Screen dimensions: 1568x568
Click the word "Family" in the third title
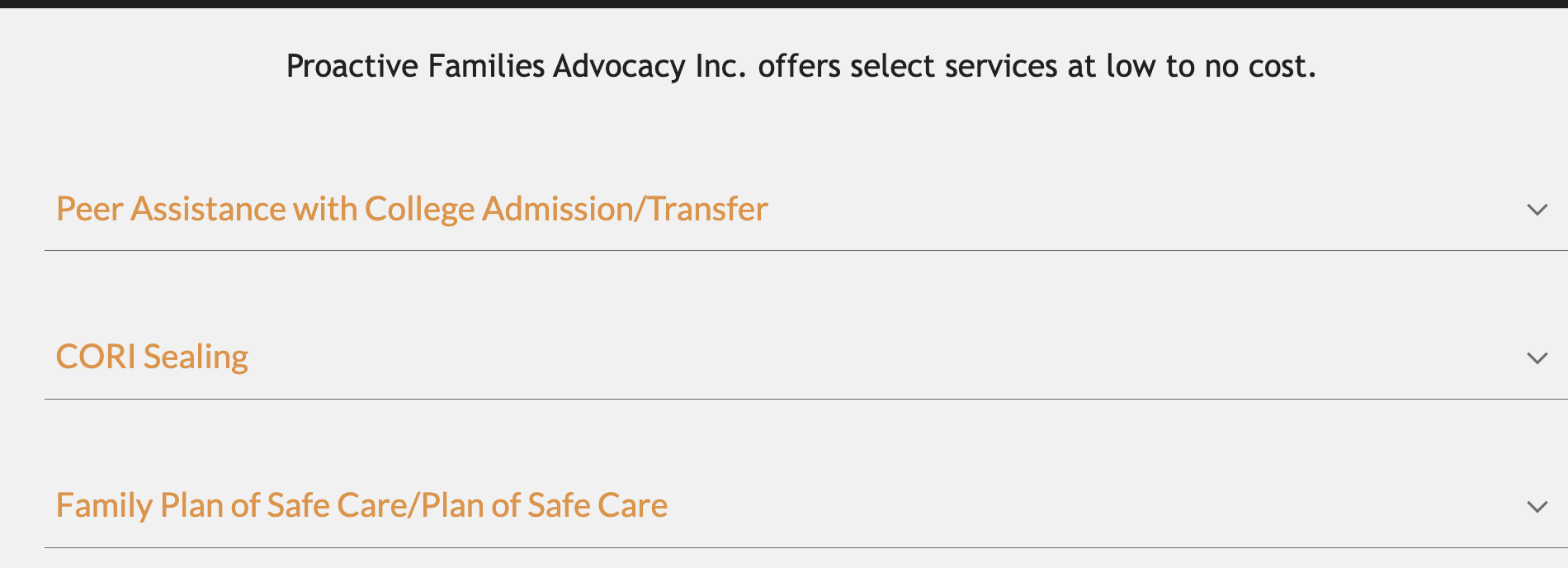tap(104, 505)
